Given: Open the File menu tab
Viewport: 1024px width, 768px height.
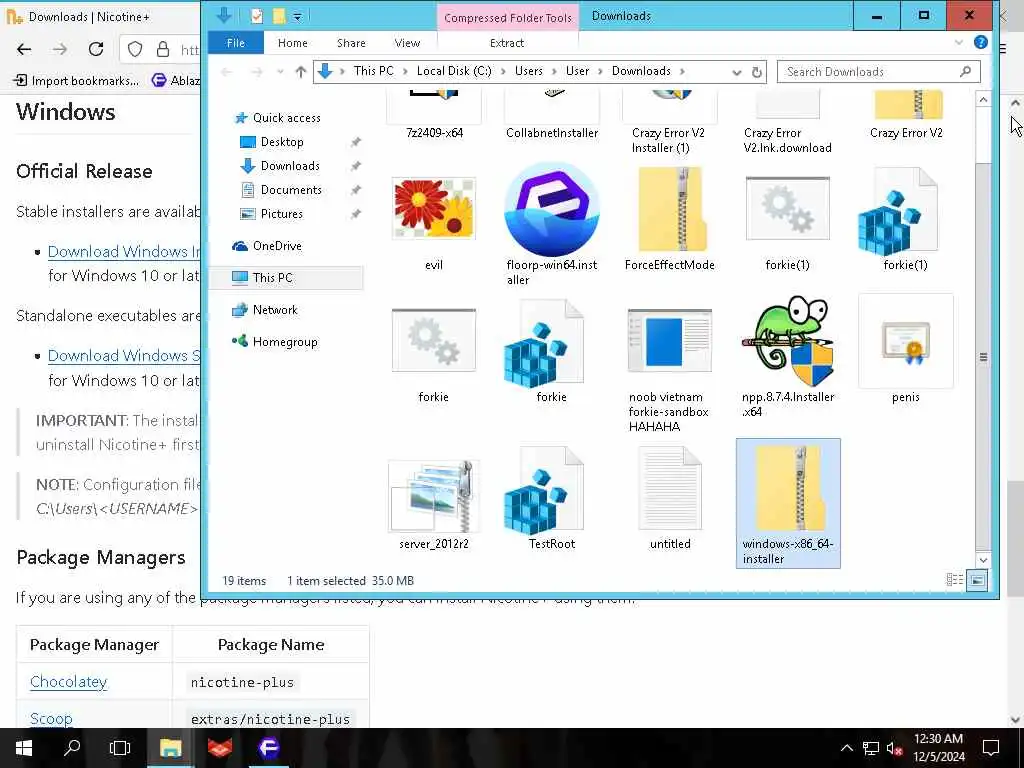Looking at the screenshot, I should pyautogui.click(x=236, y=43).
